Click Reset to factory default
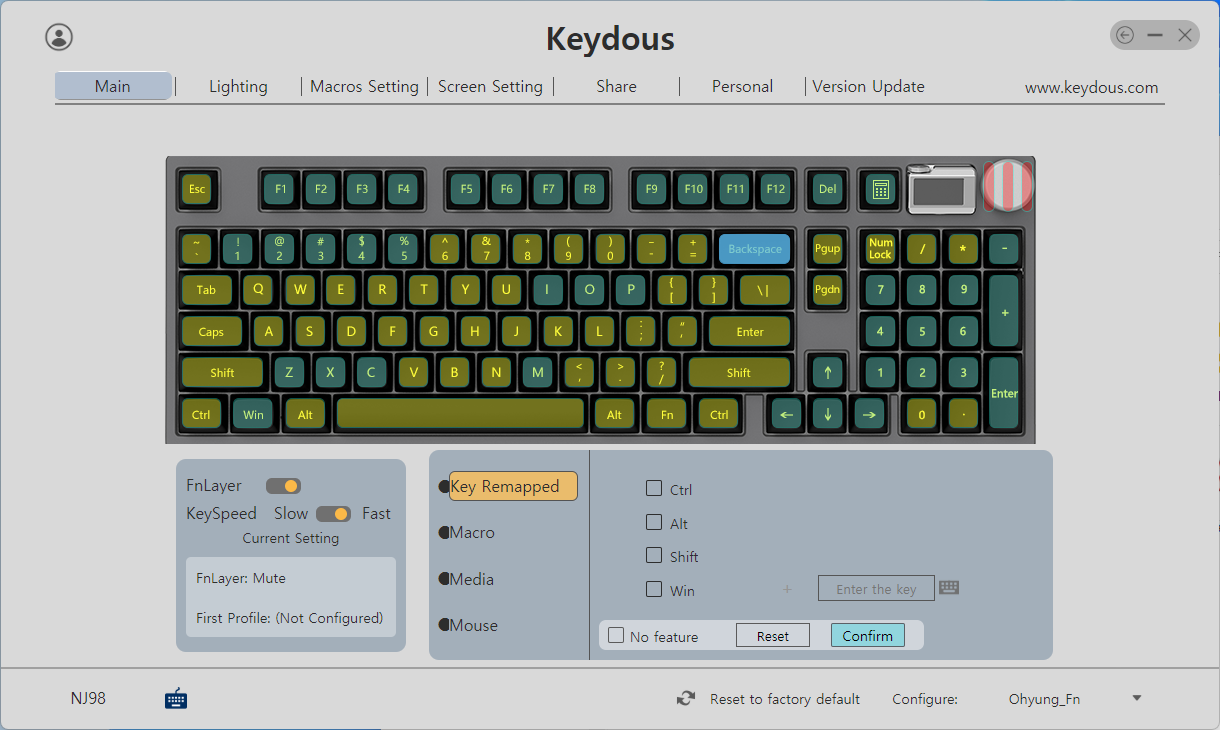 785,699
